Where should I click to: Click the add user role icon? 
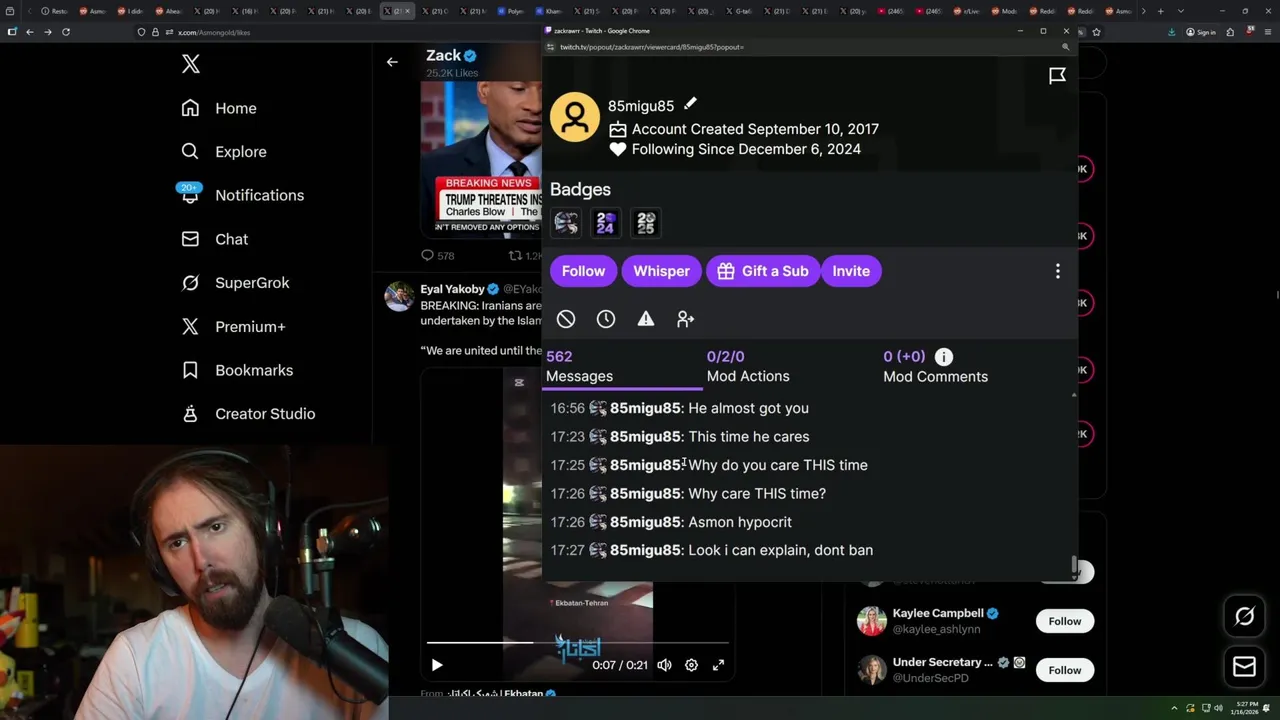(x=685, y=319)
